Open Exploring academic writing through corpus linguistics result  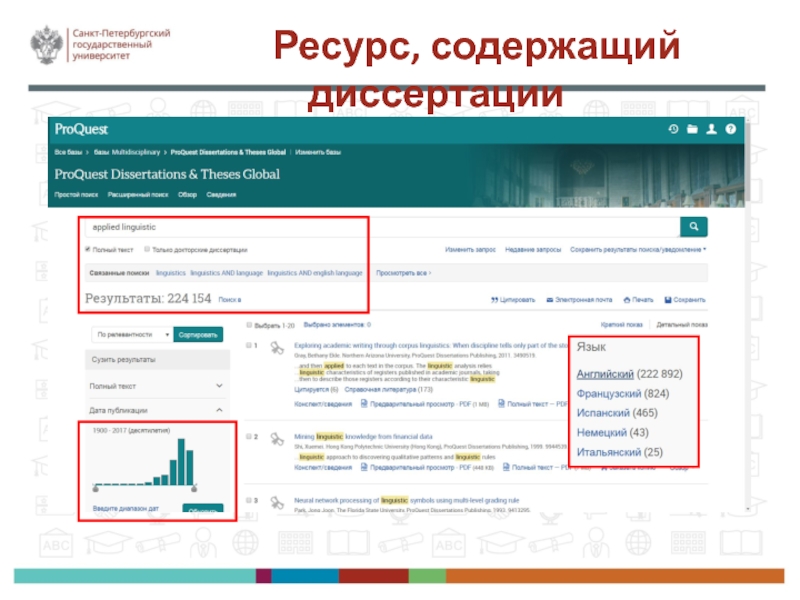coord(431,345)
